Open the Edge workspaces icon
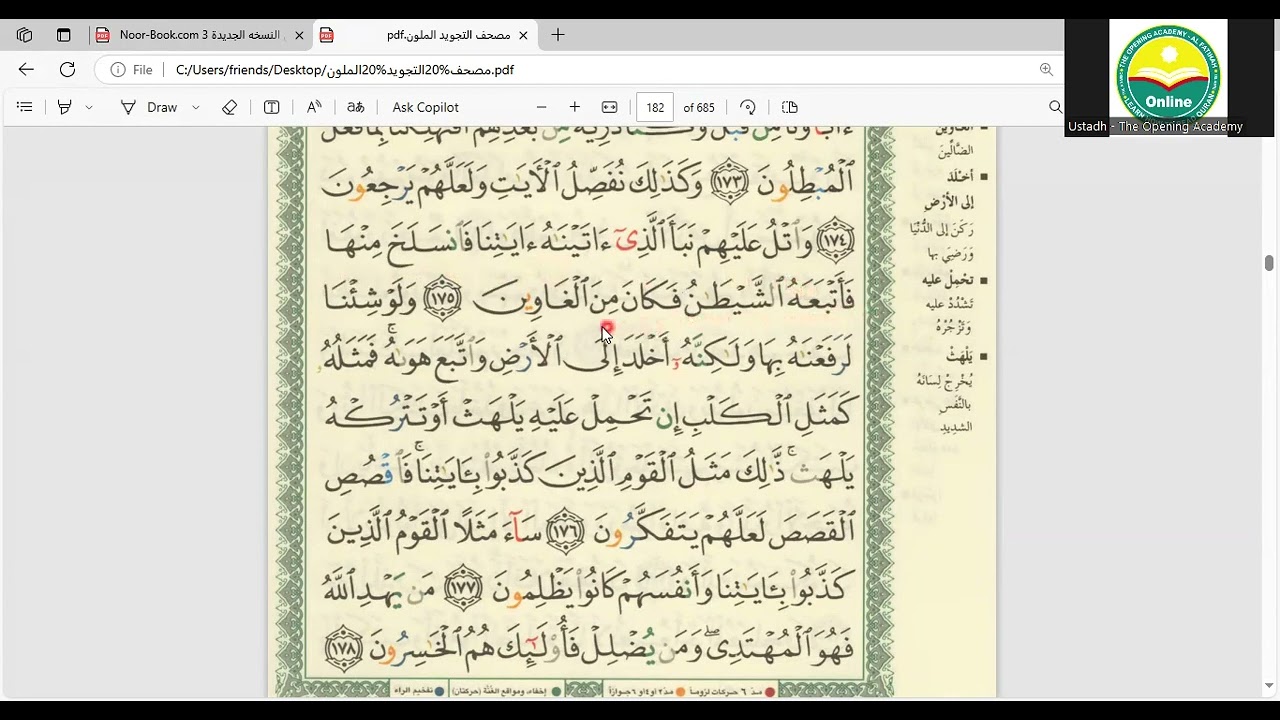Viewport: 1280px width, 720px height. click(x=25, y=35)
